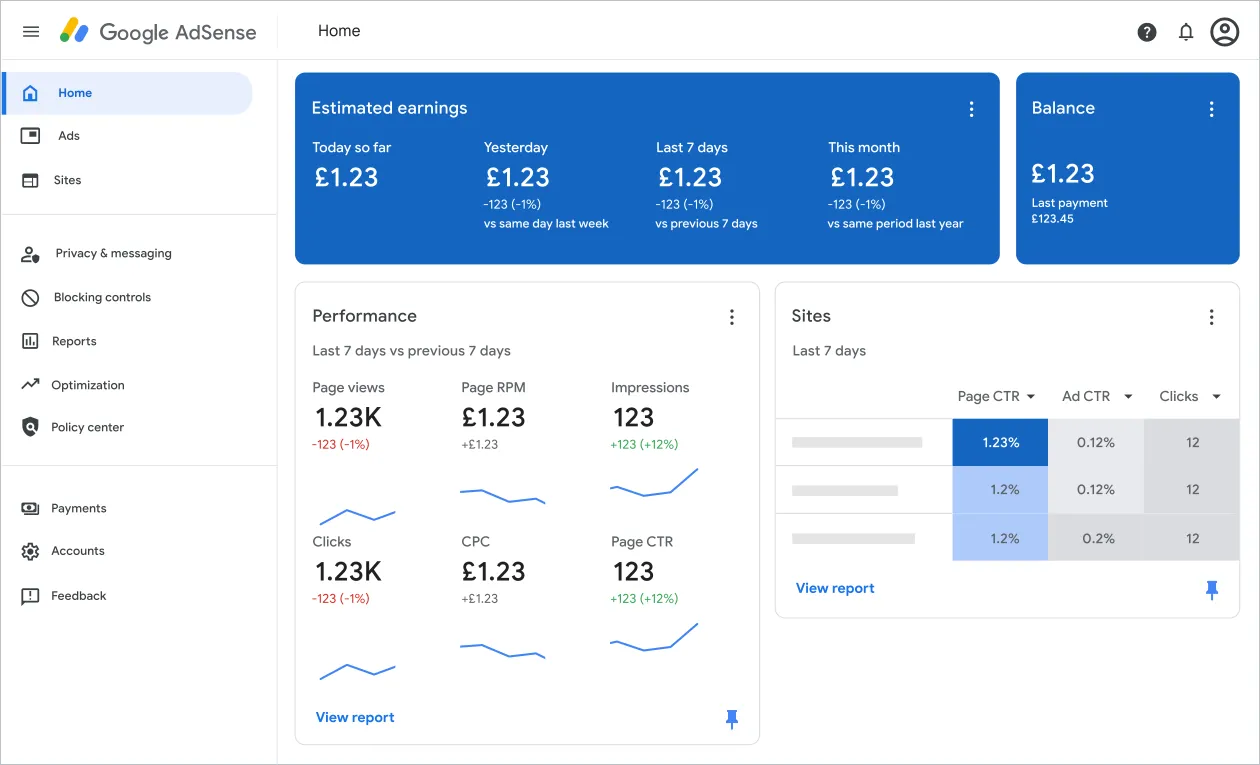Image resolution: width=1260 pixels, height=765 pixels.
Task: Select the Privacy & messaging icon
Action: pos(30,253)
